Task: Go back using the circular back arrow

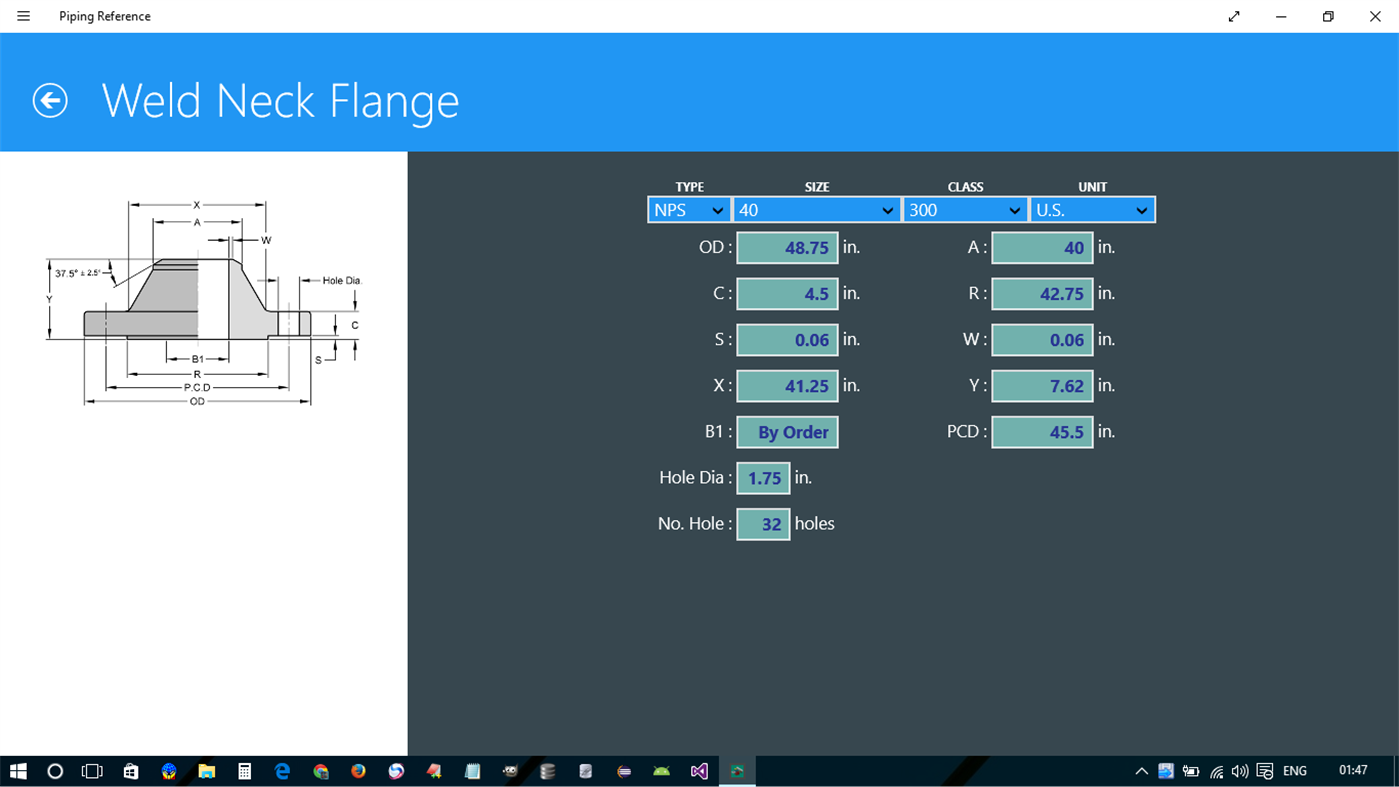Action: (x=49, y=101)
